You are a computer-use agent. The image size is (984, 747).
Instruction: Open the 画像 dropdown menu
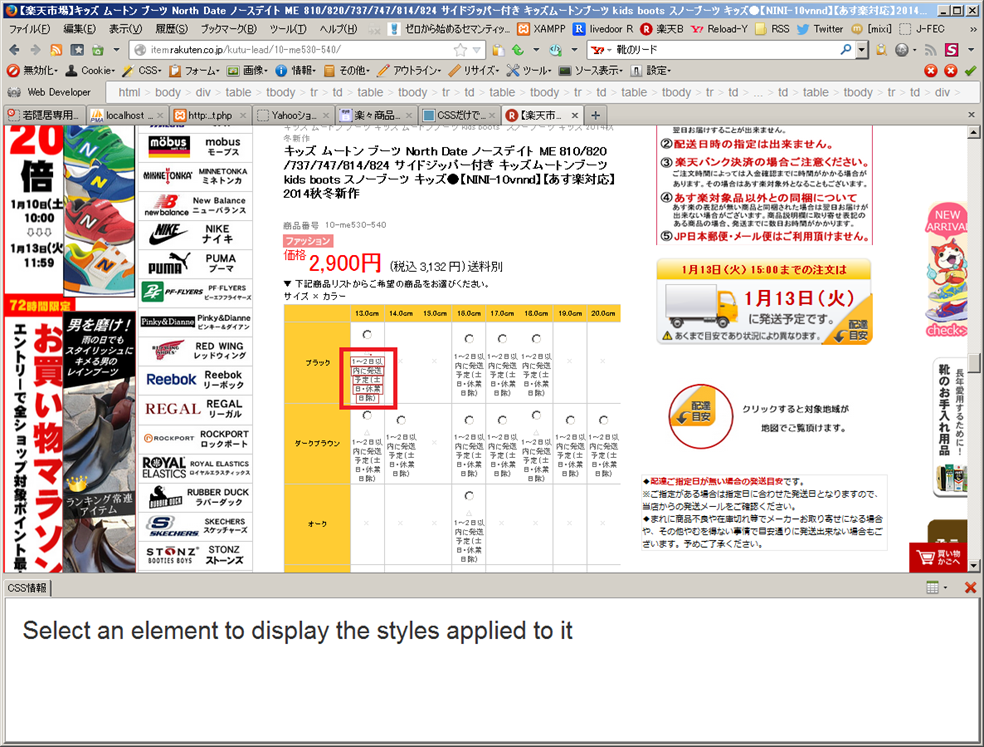click(247, 71)
